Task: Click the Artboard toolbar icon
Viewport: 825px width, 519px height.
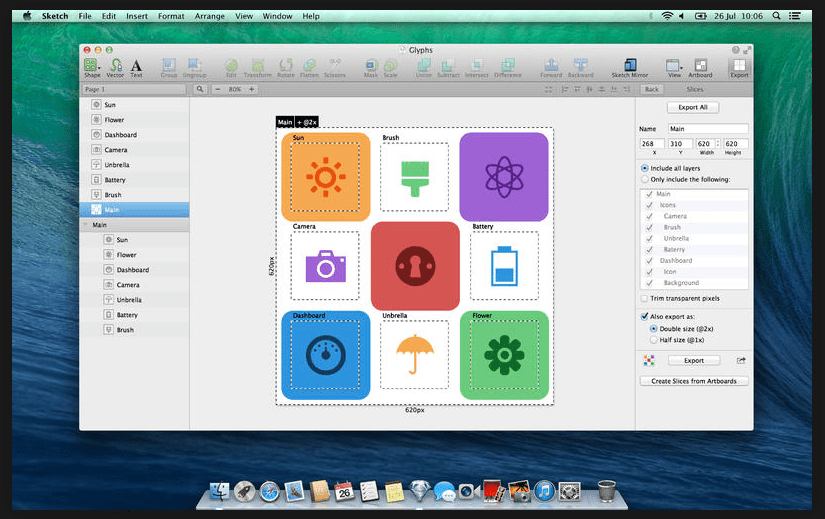Action: point(700,66)
